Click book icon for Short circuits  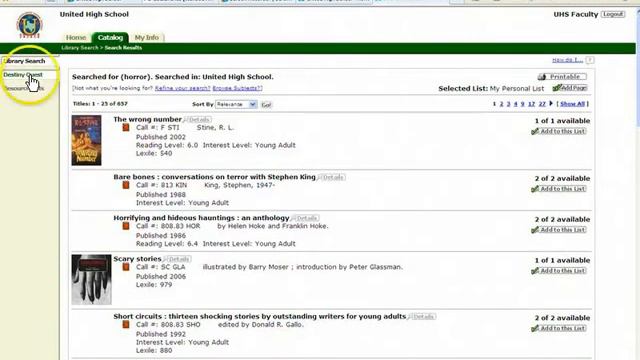point(126,324)
